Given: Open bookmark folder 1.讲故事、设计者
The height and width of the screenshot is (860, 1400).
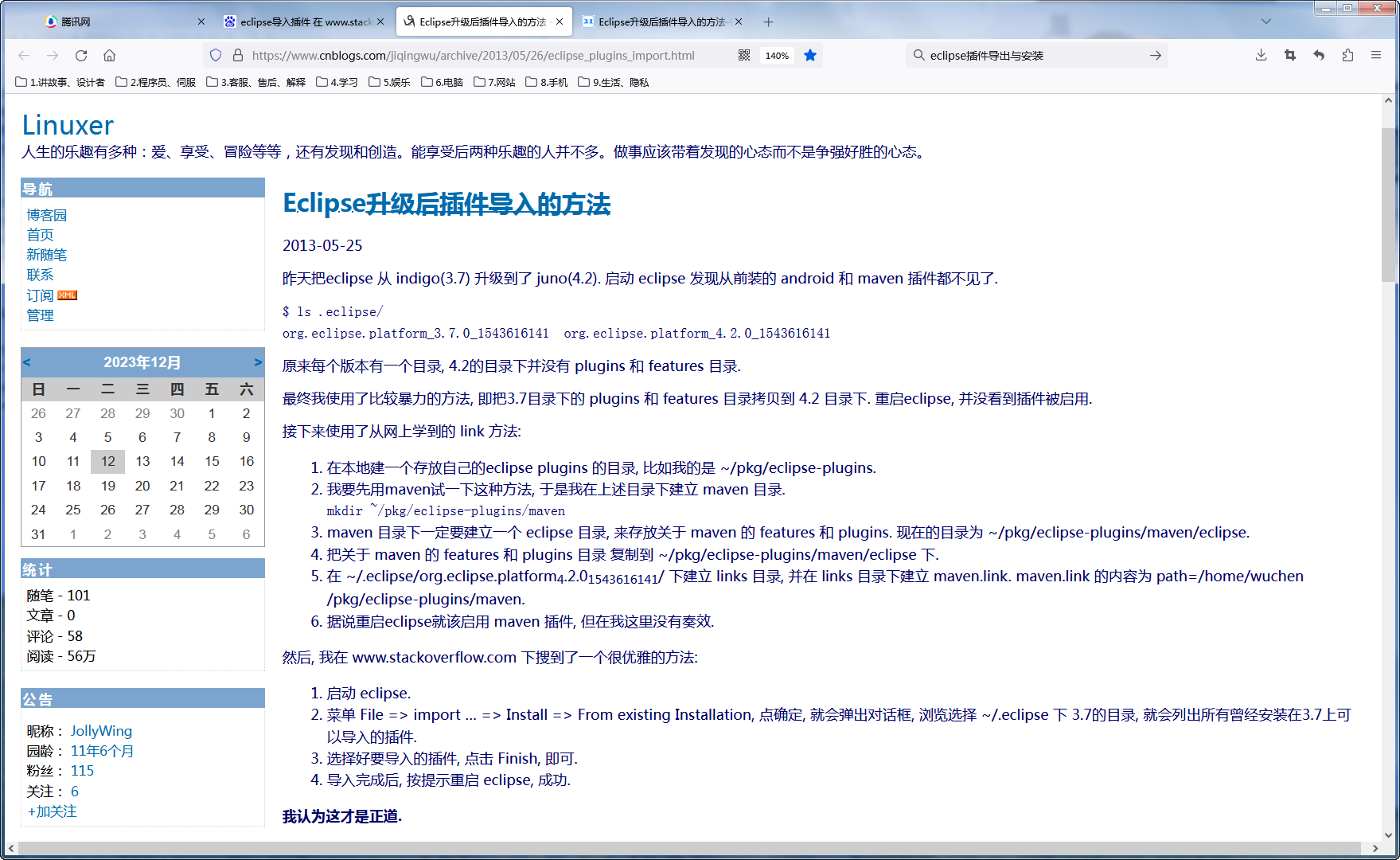Looking at the screenshot, I should coord(60,82).
